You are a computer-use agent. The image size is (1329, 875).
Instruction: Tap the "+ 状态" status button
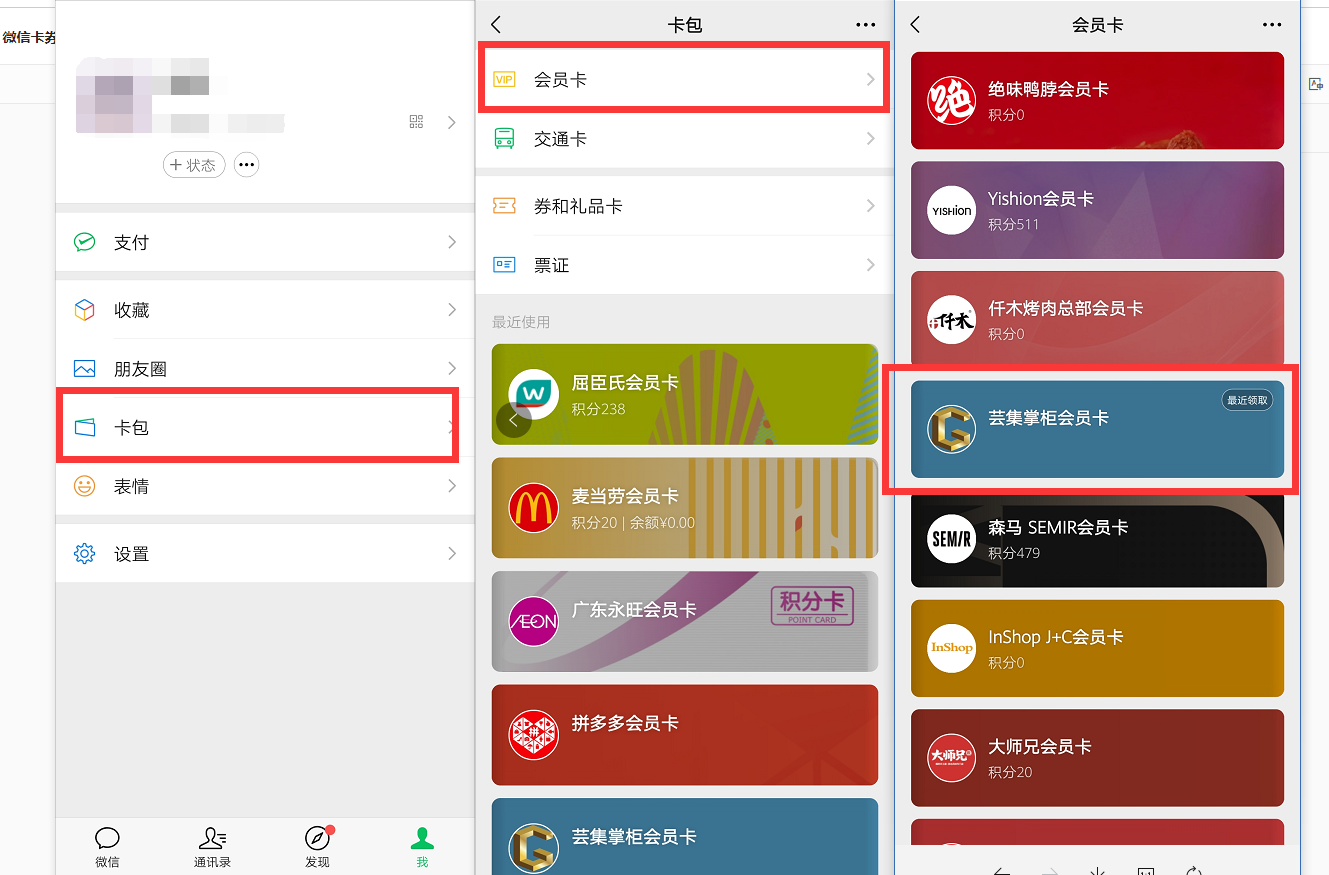tap(194, 165)
